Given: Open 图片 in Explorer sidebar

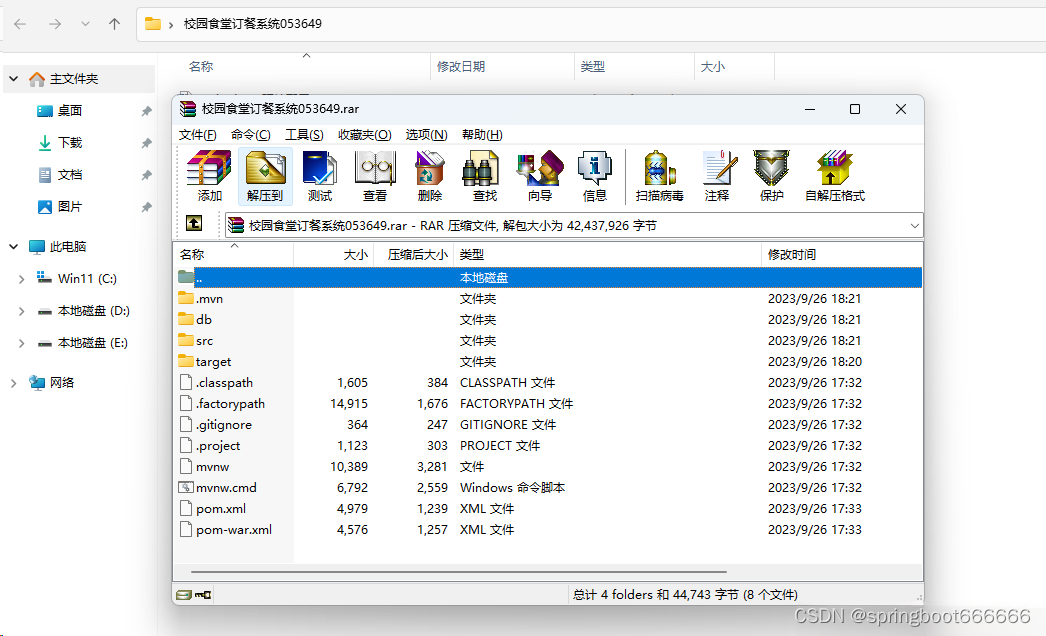Looking at the screenshot, I should click(69, 207).
